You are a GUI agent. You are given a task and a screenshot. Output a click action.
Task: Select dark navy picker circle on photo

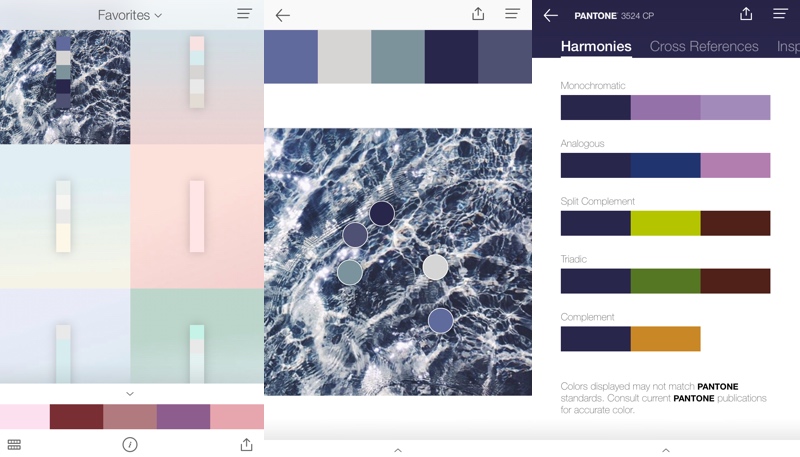tap(382, 213)
